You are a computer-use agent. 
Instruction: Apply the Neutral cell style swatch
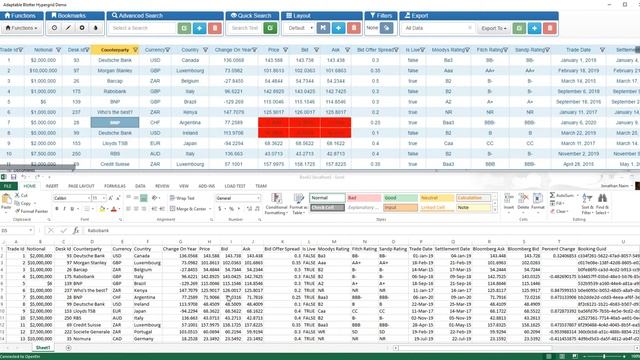click(436, 198)
